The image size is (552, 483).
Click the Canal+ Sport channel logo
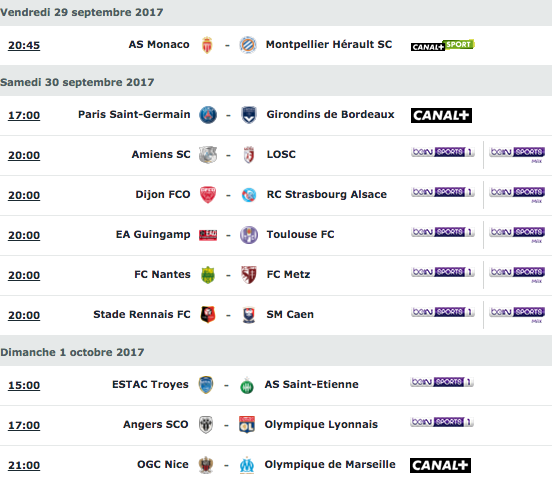tap(443, 45)
